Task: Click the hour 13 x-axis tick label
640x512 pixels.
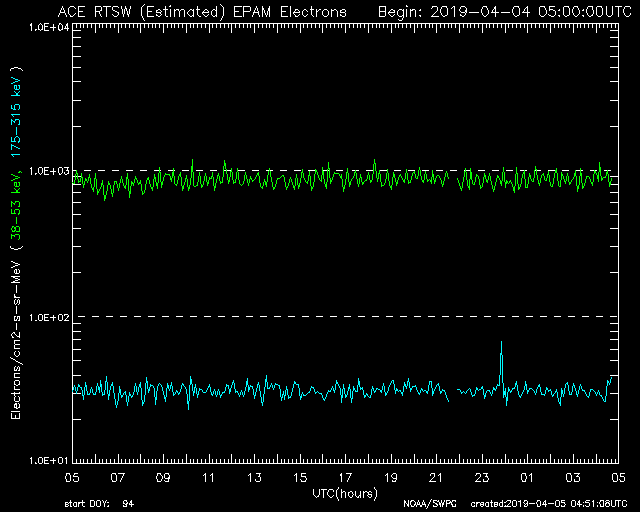Action: pos(254,477)
